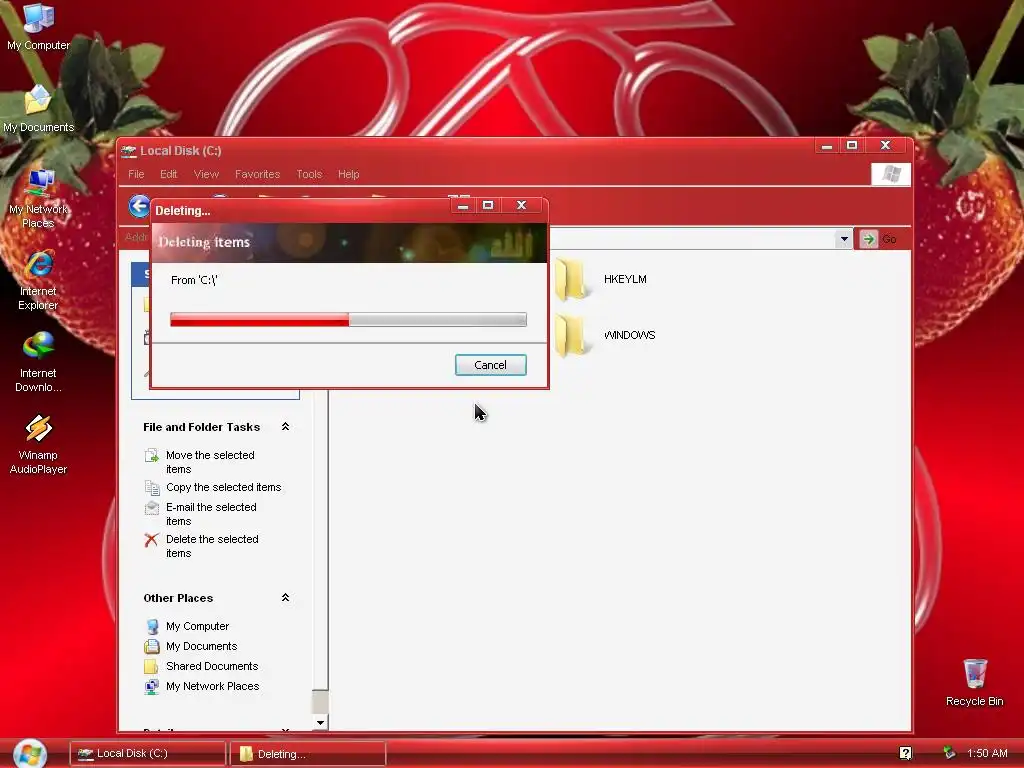The width and height of the screenshot is (1024, 768).
Task: Switch to Local Disk (C:) taskbar button
Action: coord(148,754)
